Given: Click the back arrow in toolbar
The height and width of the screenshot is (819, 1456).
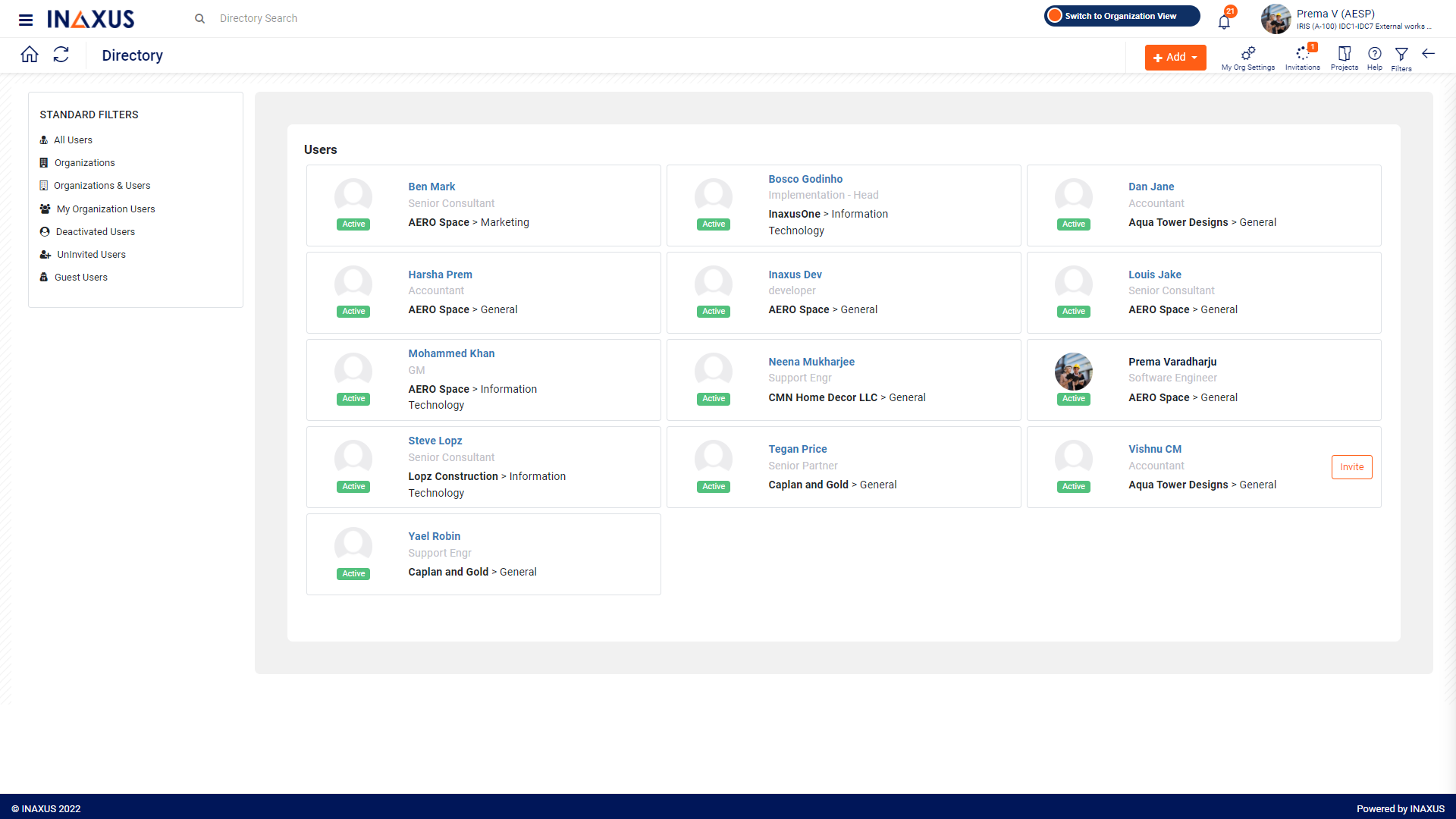Looking at the screenshot, I should [1429, 54].
